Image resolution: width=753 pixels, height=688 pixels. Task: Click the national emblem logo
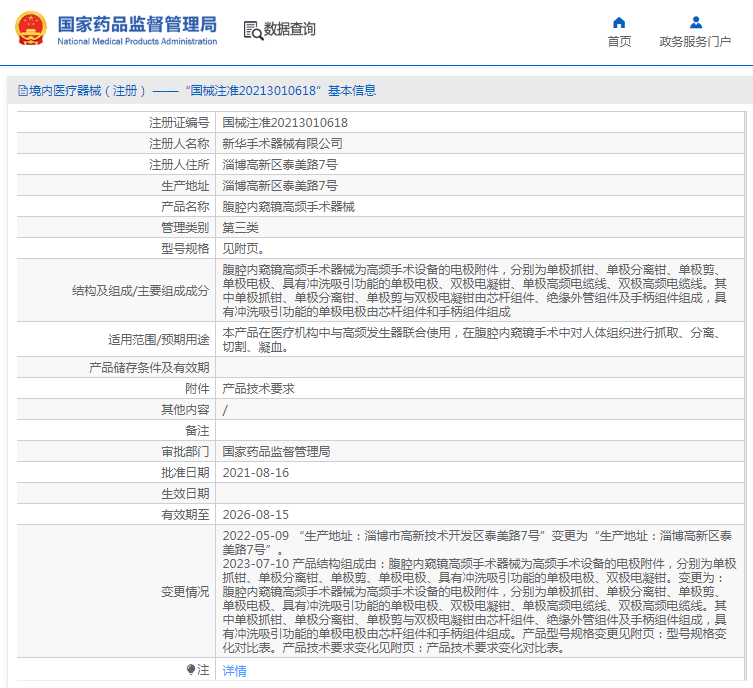point(31,29)
